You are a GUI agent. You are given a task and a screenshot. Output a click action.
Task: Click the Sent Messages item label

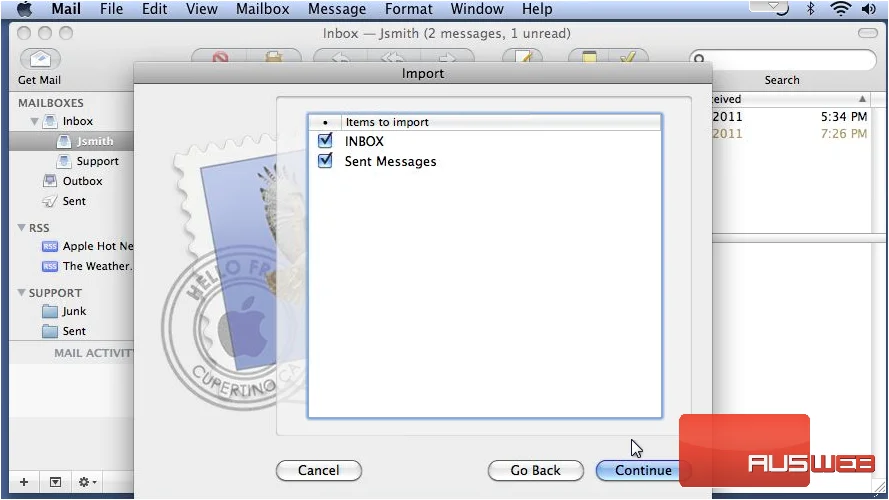[x=391, y=162]
